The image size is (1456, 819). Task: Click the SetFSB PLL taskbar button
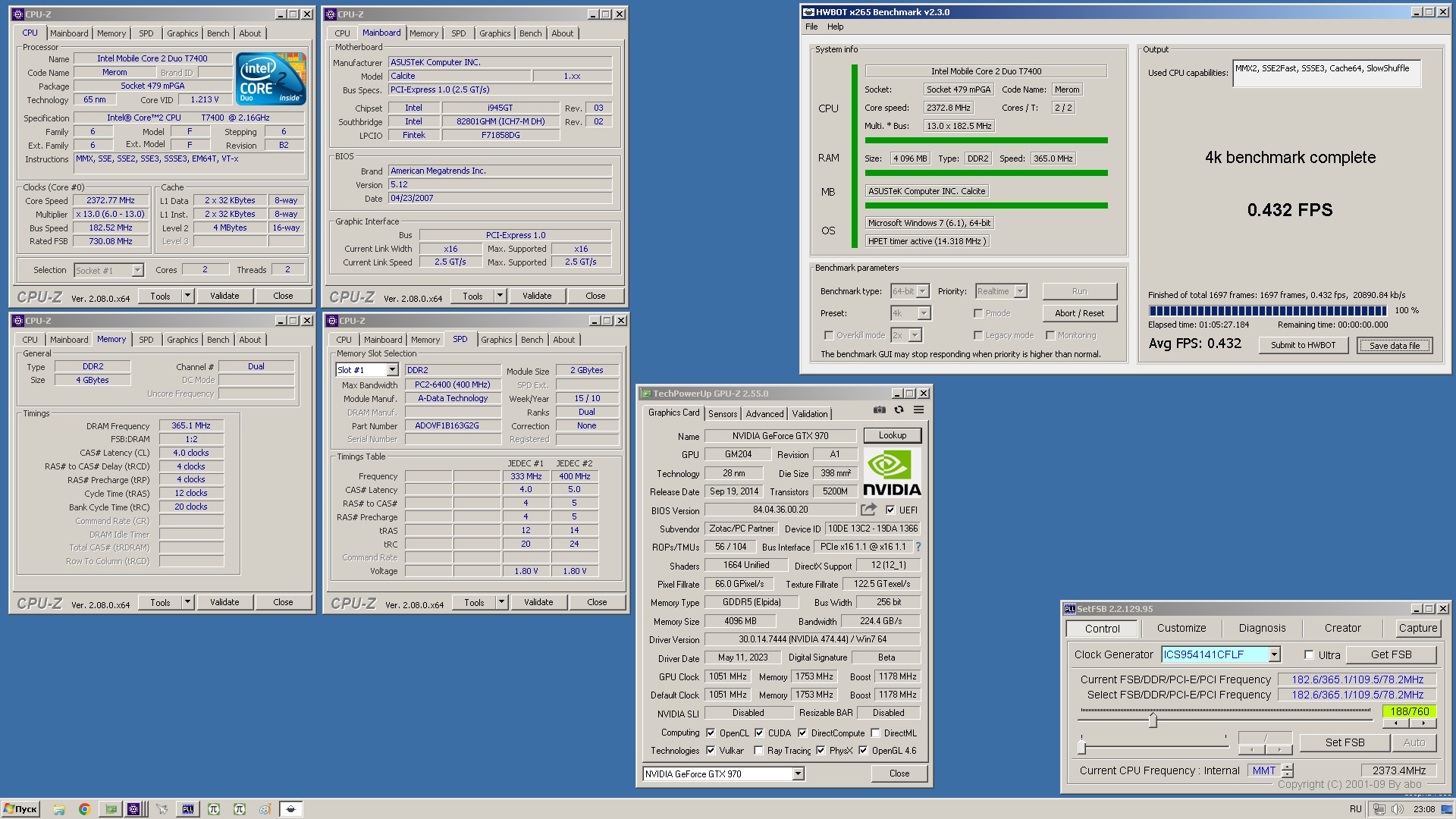(188, 809)
